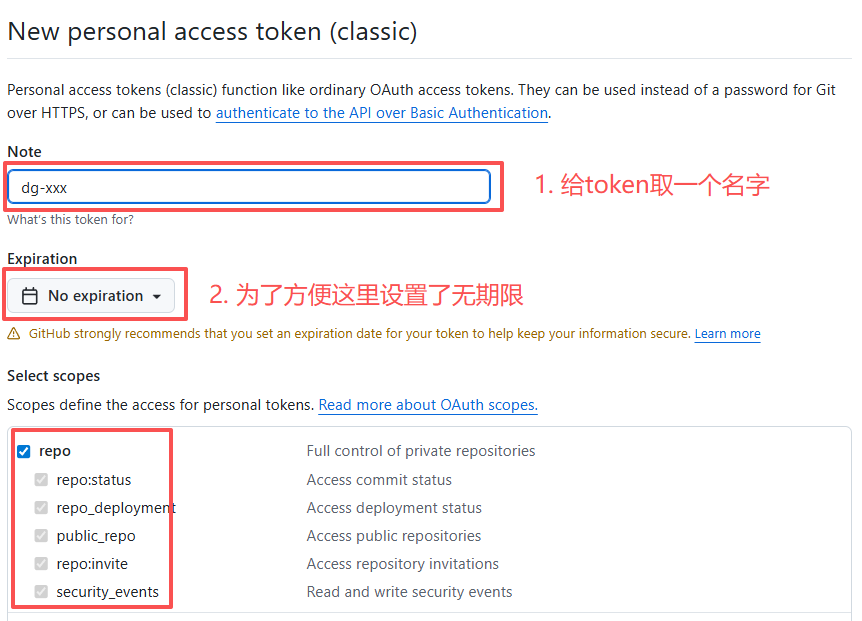Check the security_events scope
The width and height of the screenshot is (862, 621).
41,591
